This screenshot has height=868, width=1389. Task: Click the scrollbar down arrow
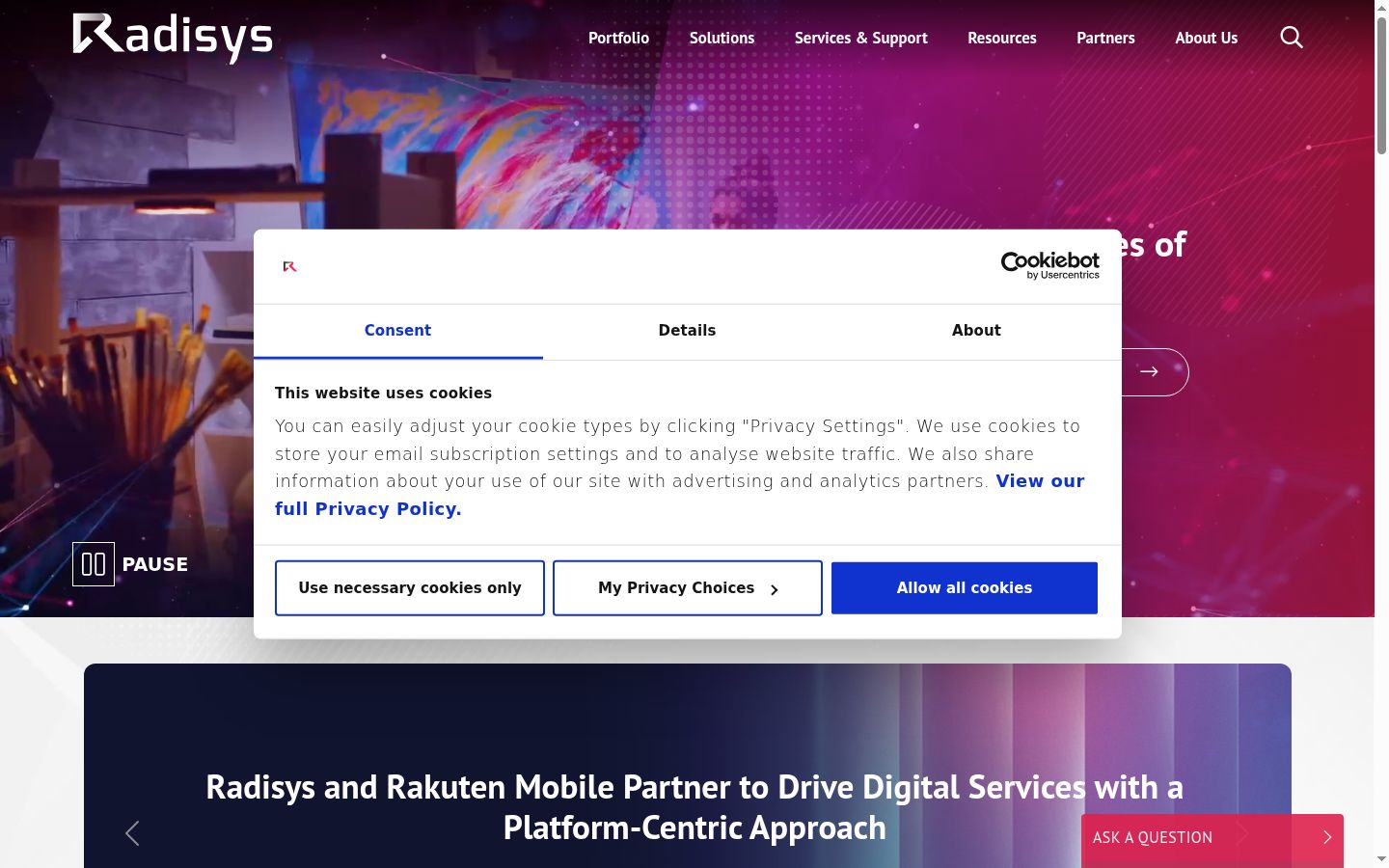coord(1381,859)
